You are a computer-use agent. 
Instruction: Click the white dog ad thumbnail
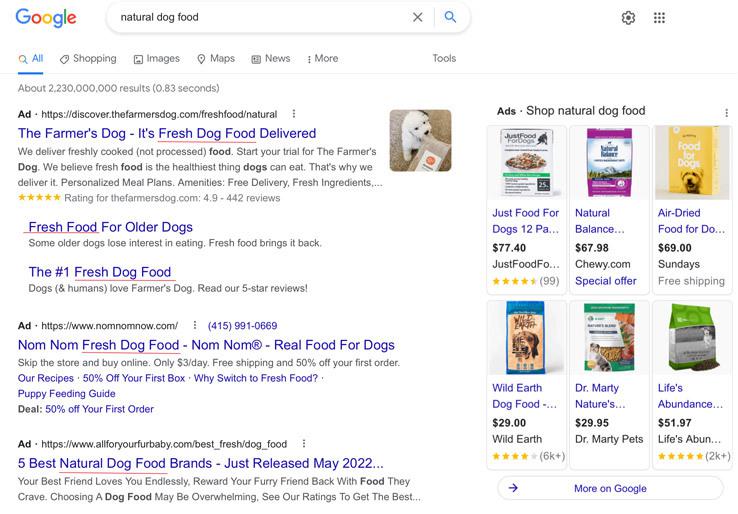click(x=420, y=140)
